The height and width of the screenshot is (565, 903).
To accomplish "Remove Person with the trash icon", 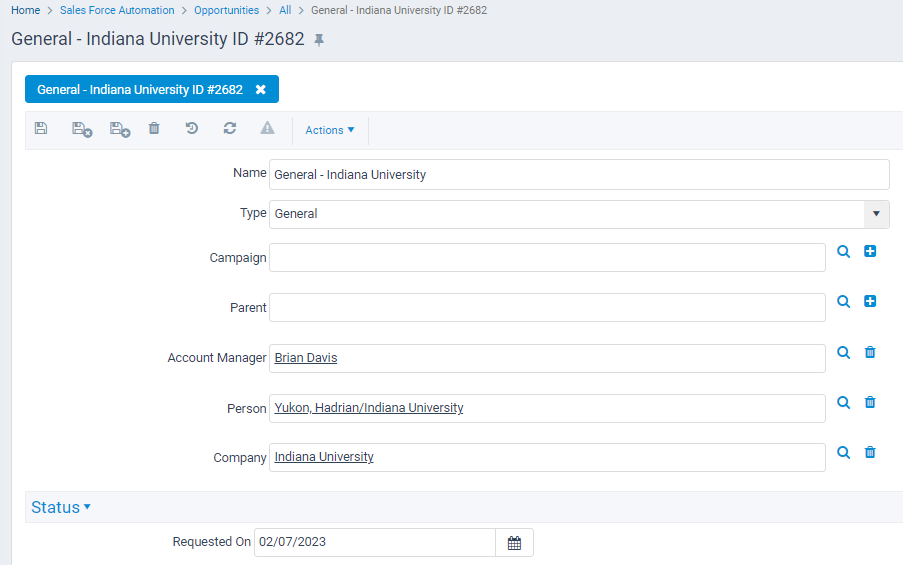I will [x=870, y=402].
